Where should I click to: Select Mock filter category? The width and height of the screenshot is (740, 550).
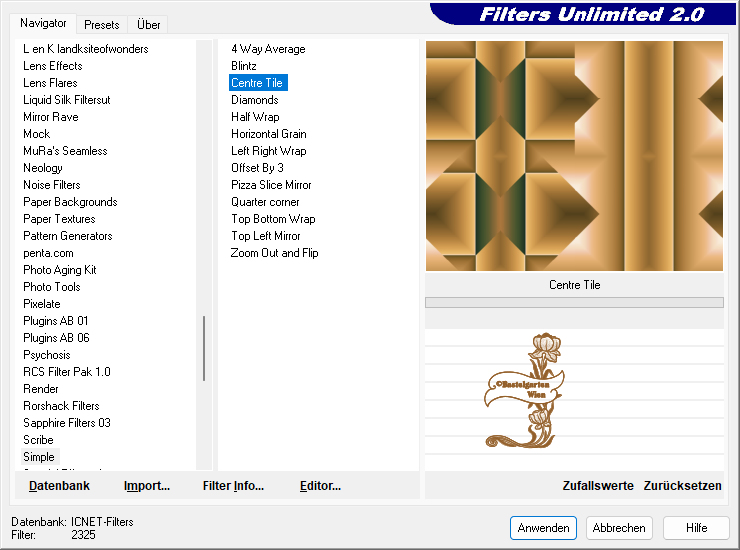point(36,134)
